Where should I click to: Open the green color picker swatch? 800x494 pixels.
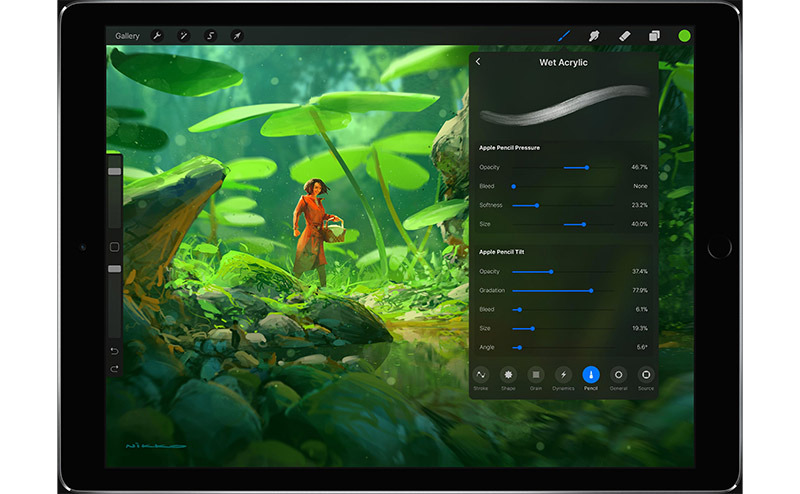(684, 36)
